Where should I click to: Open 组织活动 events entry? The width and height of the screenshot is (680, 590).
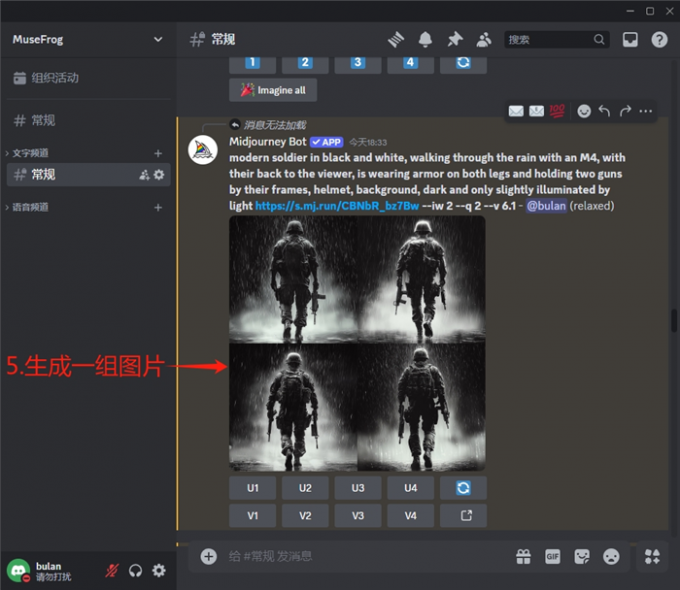pos(88,78)
